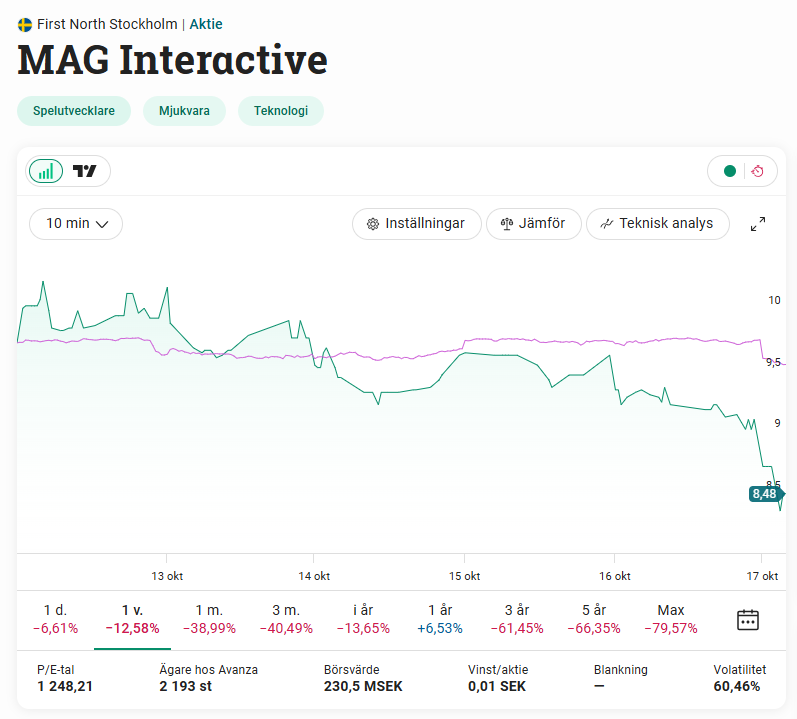Click the Swedish flag icon
This screenshot has height=719, width=797.
[x=25, y=24]
